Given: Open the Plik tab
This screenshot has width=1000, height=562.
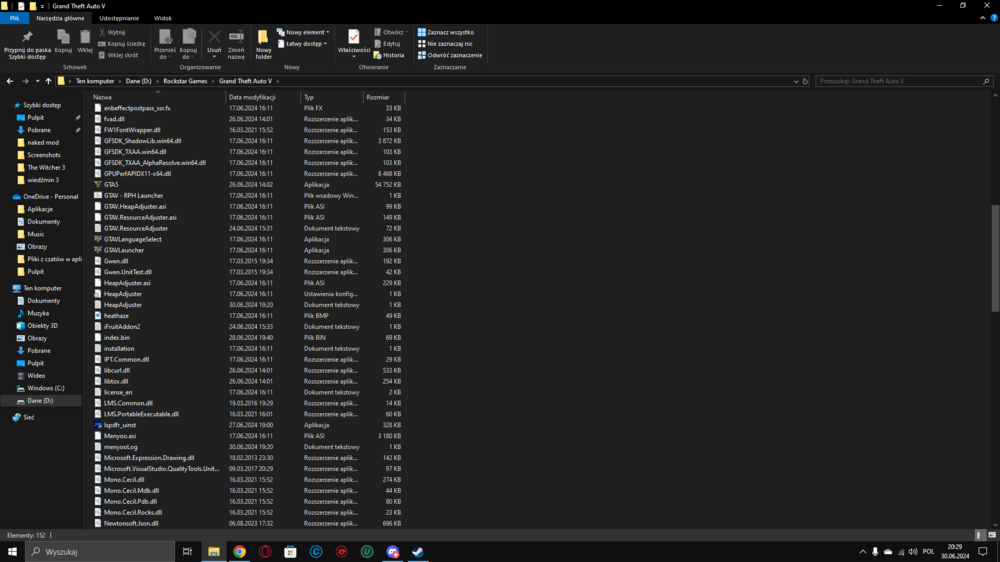Looking at the screenshot, I should 14,18.
